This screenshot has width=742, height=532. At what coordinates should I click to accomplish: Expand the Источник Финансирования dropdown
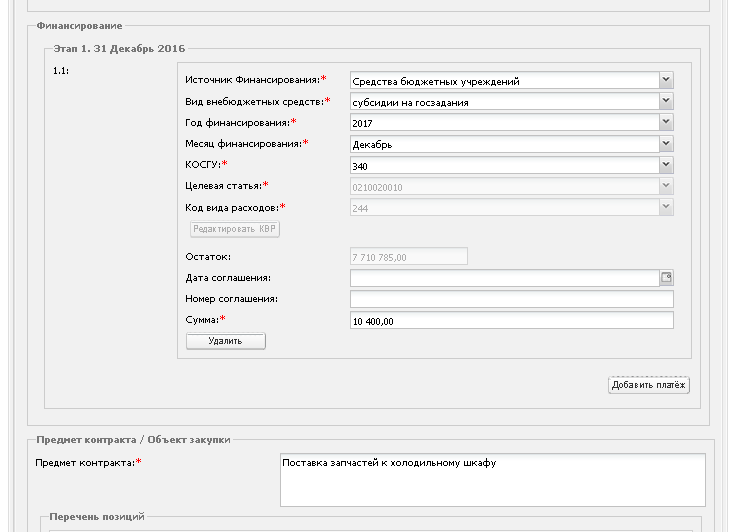(666, 81)
